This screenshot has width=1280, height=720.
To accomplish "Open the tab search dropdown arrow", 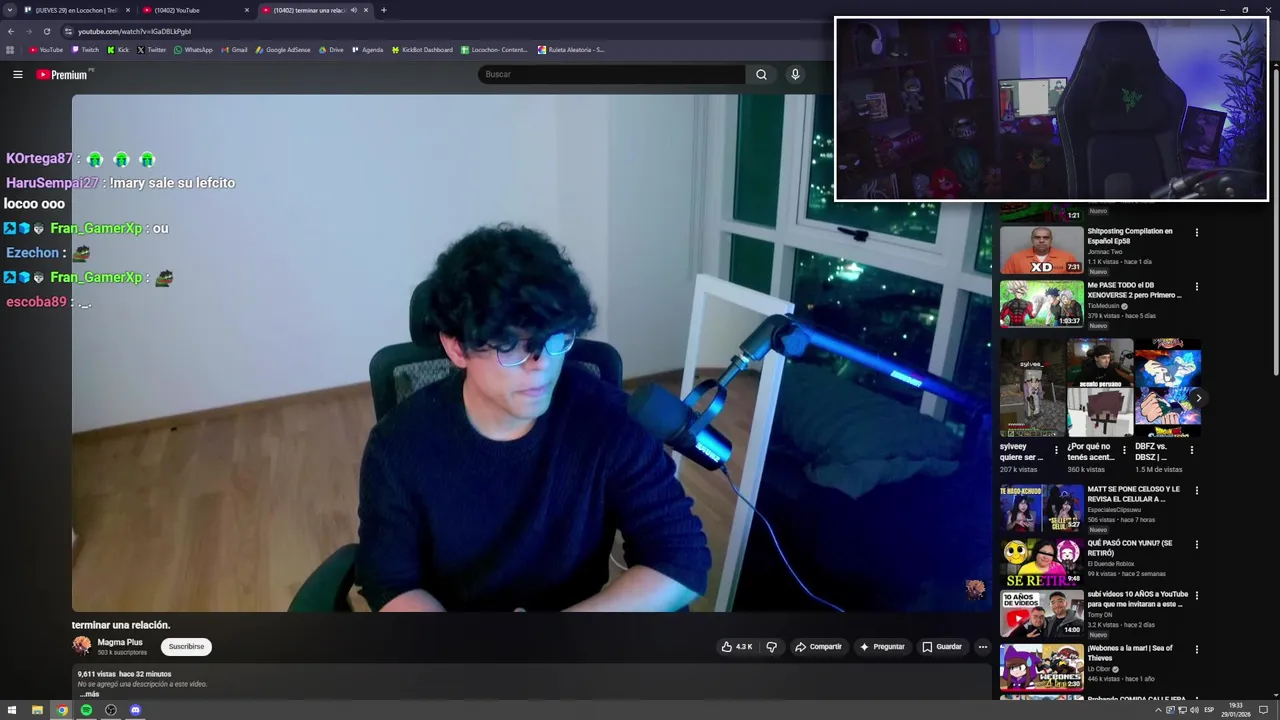I will [x=10, y=10].
